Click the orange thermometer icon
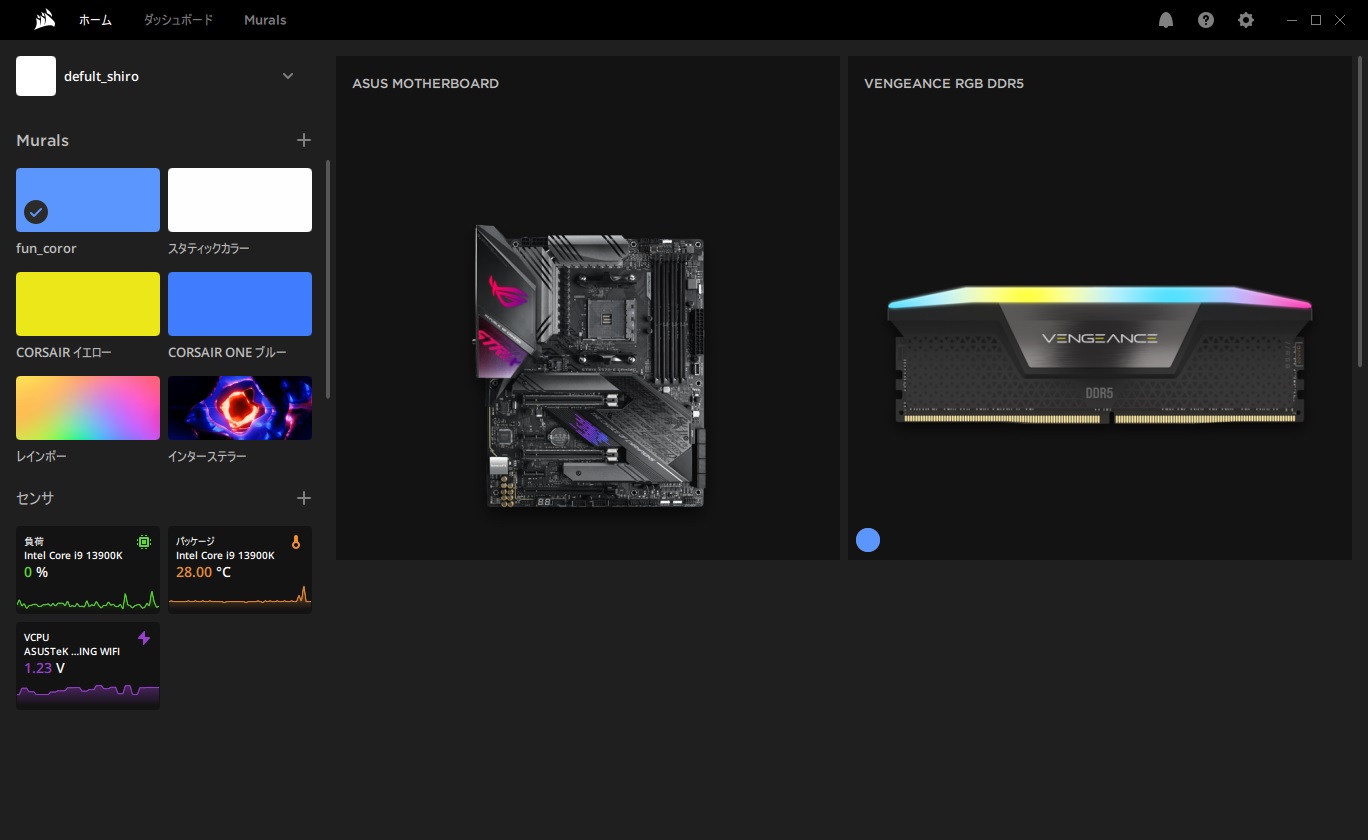Image resolution: width=1368 pixels, height=840 pixels. [x=296, y=542]
